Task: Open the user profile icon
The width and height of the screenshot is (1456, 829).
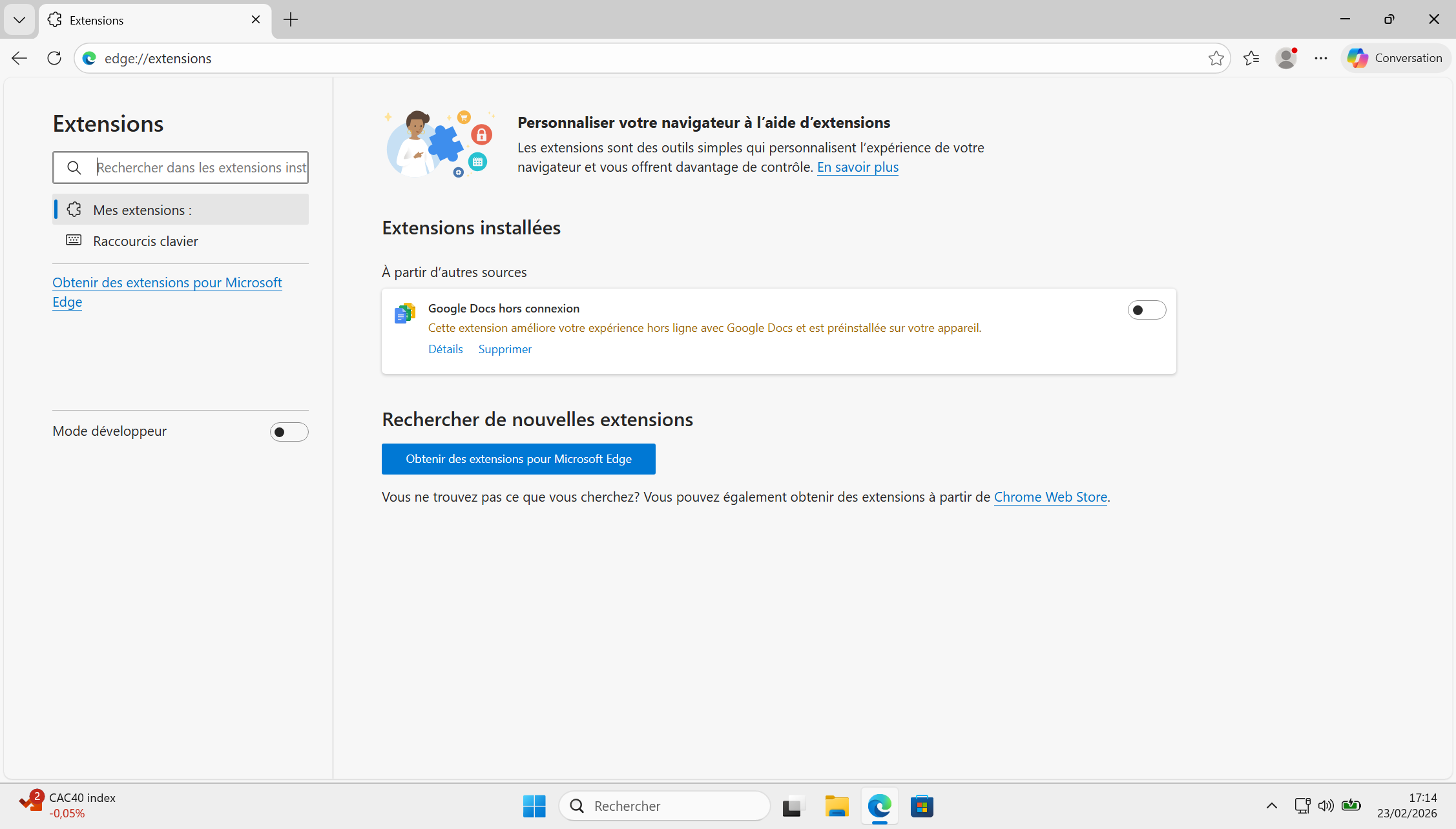Action: (x=1286, y=58)
